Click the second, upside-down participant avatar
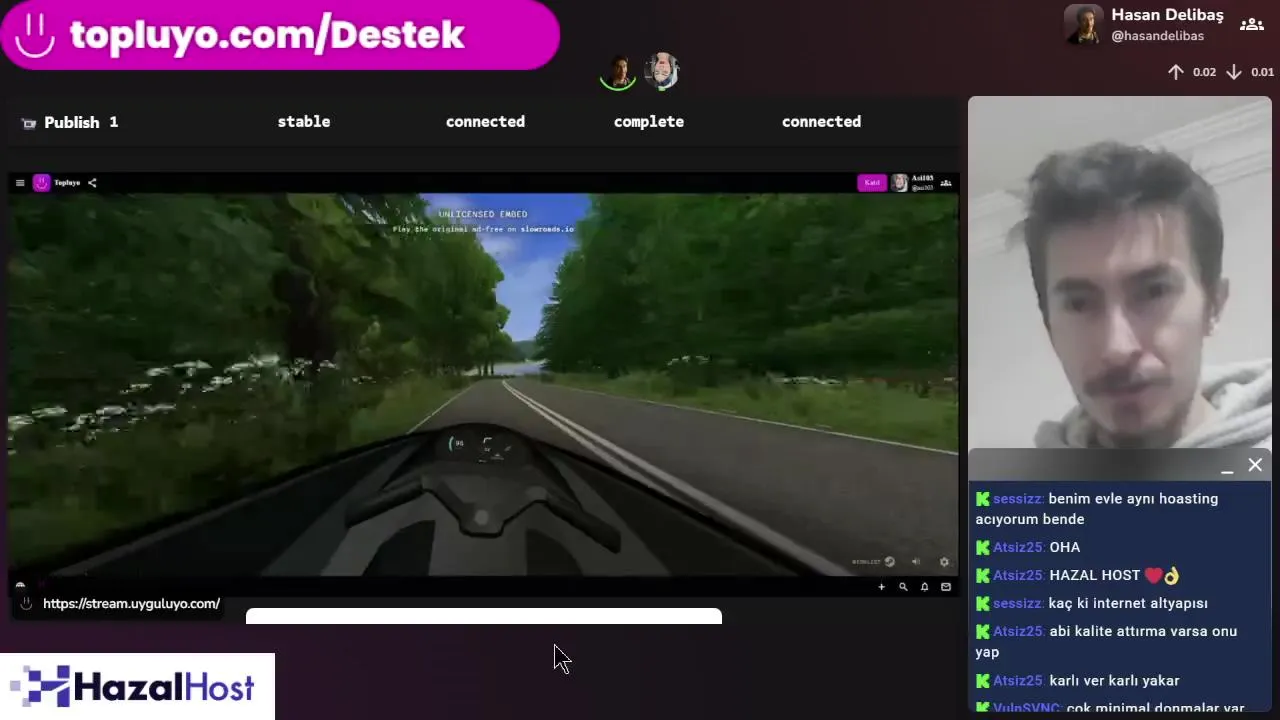 point(661,72)
